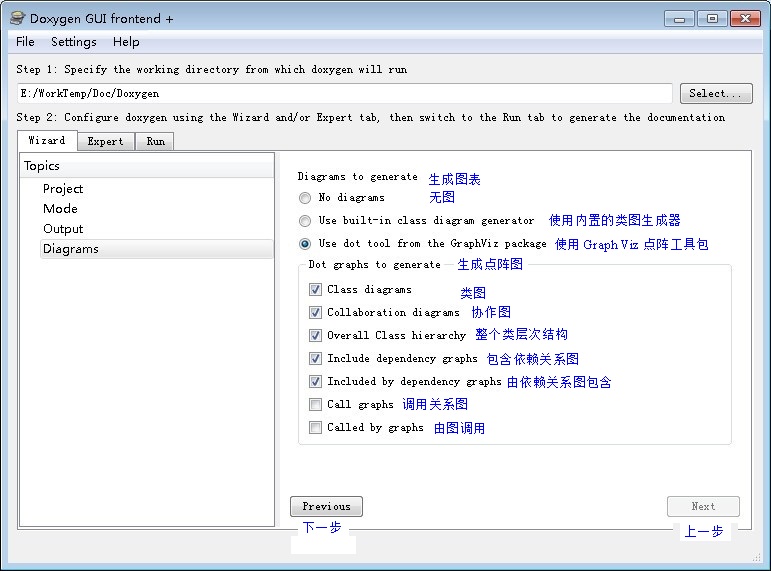771x571 pixels.
Task: Click the Topics list header
Action: (147, 166)
